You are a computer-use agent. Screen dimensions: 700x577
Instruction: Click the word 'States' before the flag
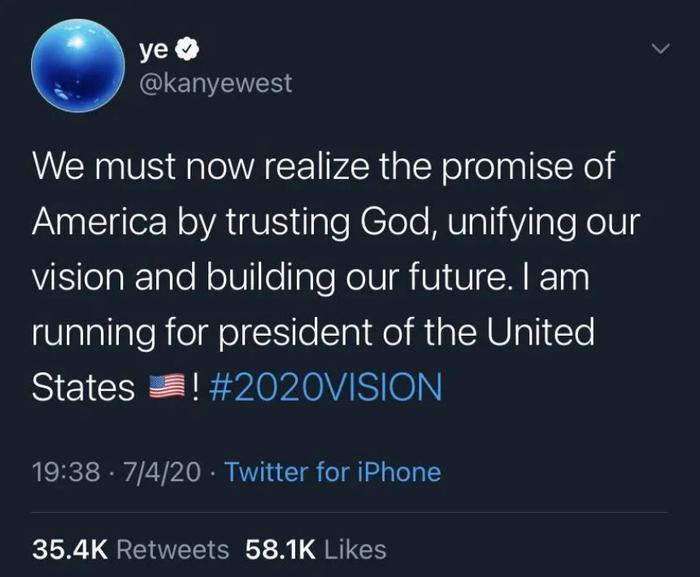[x=83, y=387]
